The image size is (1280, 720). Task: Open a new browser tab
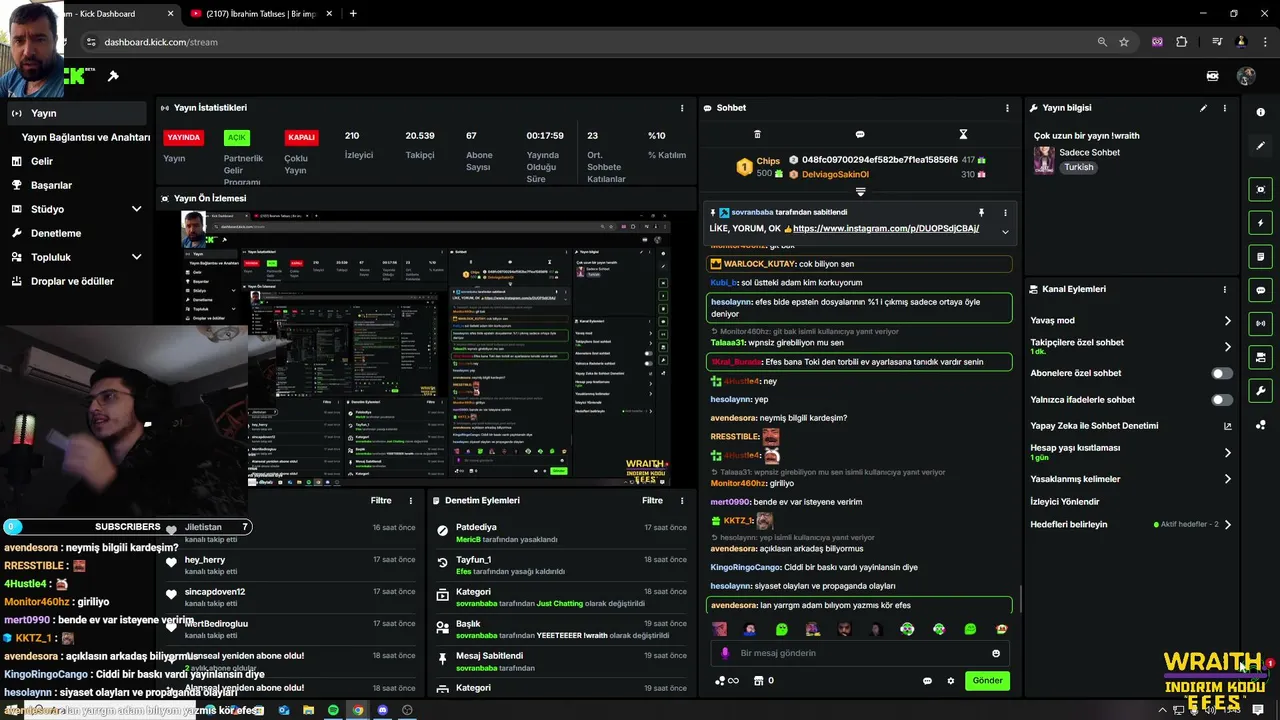tap(353, 14)
